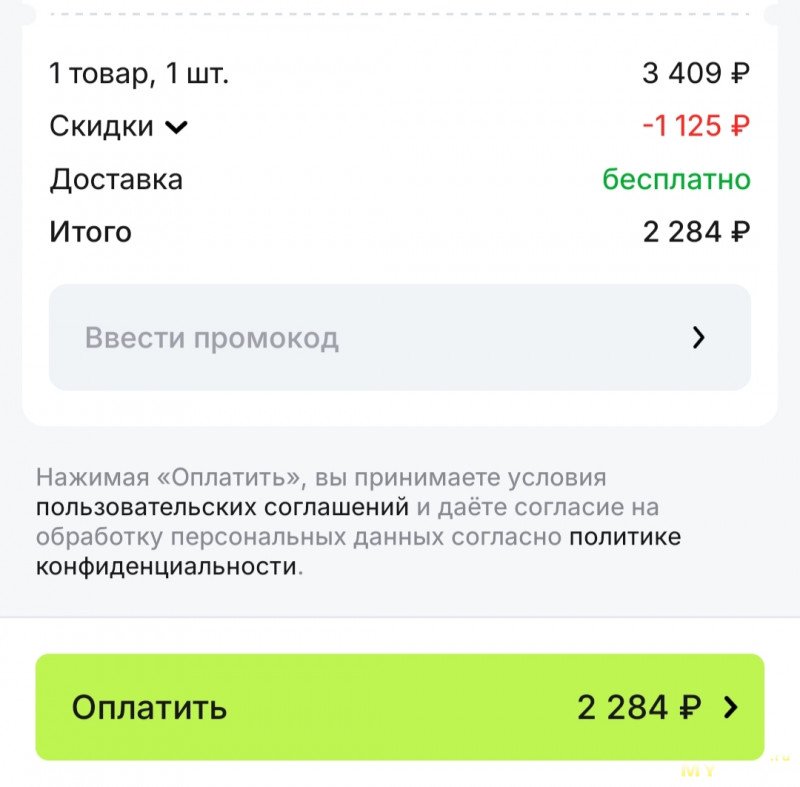Click the Итого label
Viewport: 800px width, 787px height.
coord(90,232)
